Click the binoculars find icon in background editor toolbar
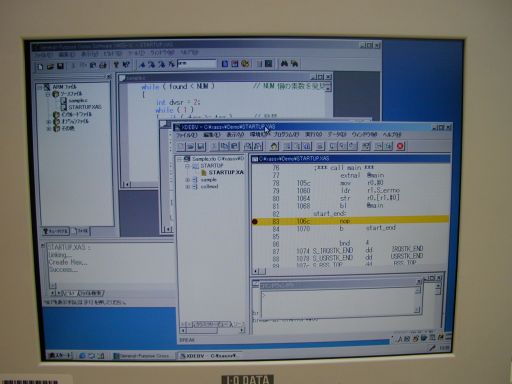The image size is (512, 384). click(284, 63)
